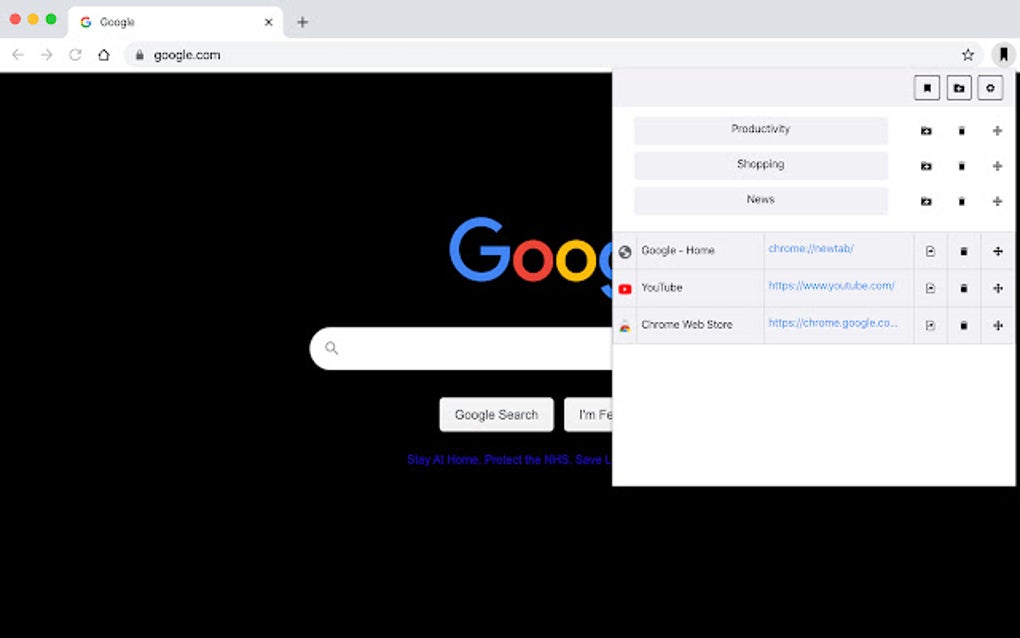Image resolution: width=1020 pixels, height=638 pixels.
Task: Click the move handle for YouTube bookmark
Action: [998, 288]
